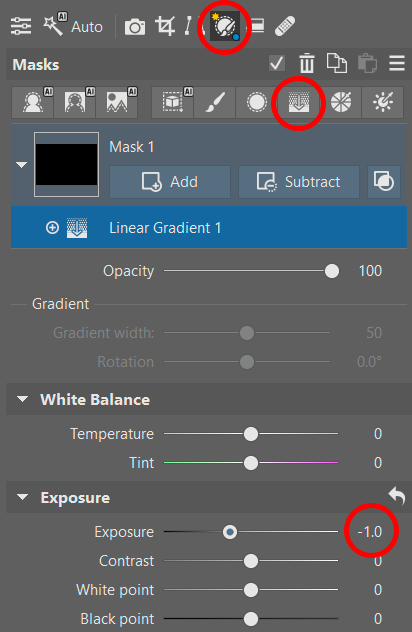Click the Subtract button
Viewport: 412px width, 632px height.
click(x=299, y=182)
